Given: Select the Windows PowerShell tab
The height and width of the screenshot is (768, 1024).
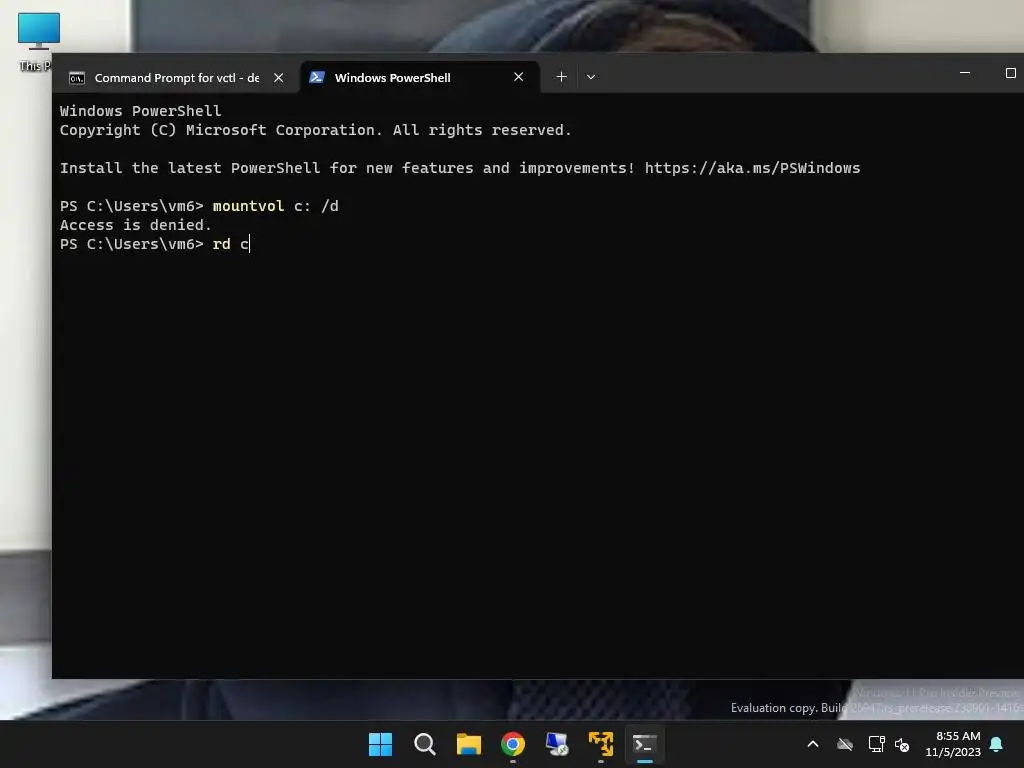Looking at the screenshot, I should [419, 78].
